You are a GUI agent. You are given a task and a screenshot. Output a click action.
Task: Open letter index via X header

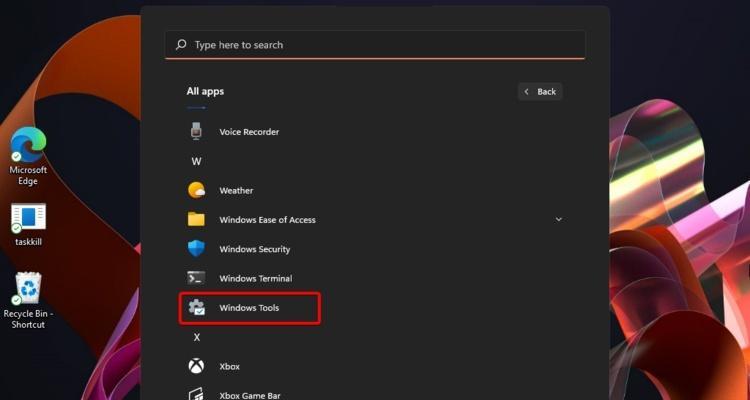(x=196, y=337)
